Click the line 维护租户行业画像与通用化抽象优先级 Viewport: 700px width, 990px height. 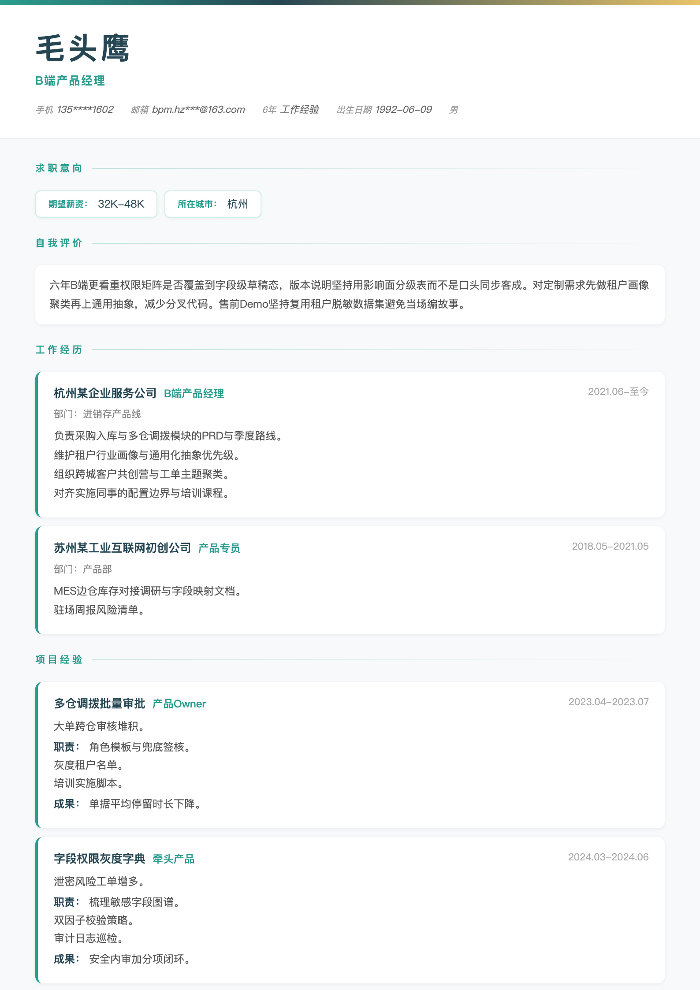(146, 455)
